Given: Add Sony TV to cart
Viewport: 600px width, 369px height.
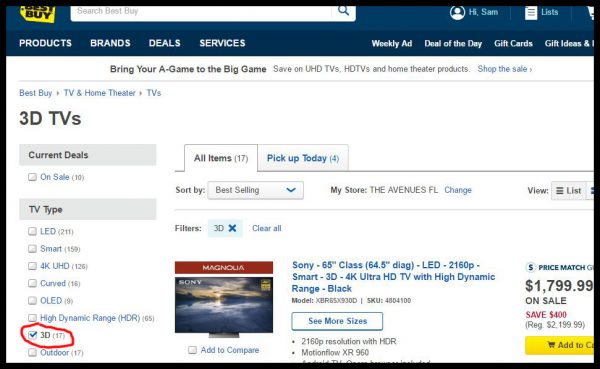Looking at the screenshot, I should pyautogui.click(x=559, y=345).
